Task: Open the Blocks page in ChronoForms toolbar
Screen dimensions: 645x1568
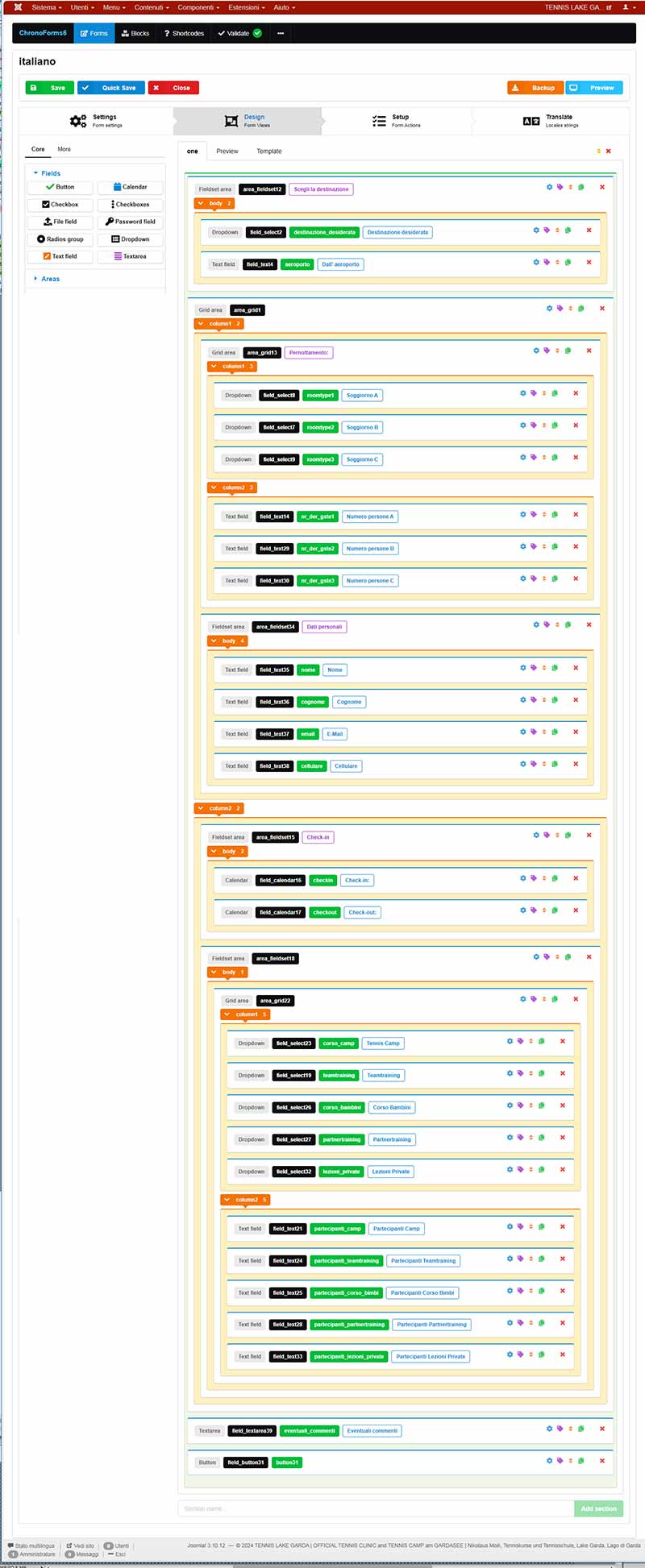Action: click(x=135, y=33)
